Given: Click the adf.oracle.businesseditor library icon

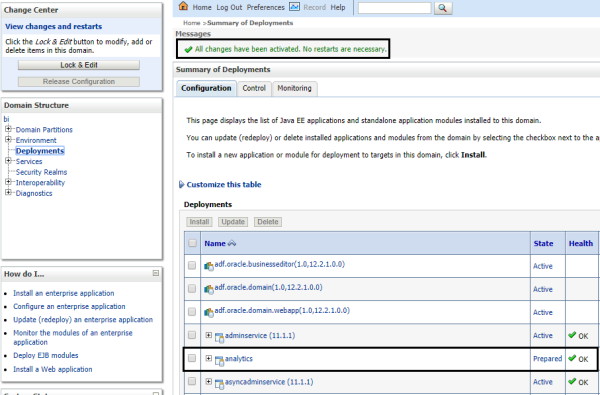Looking at the screenshot, I should point(209,266).
